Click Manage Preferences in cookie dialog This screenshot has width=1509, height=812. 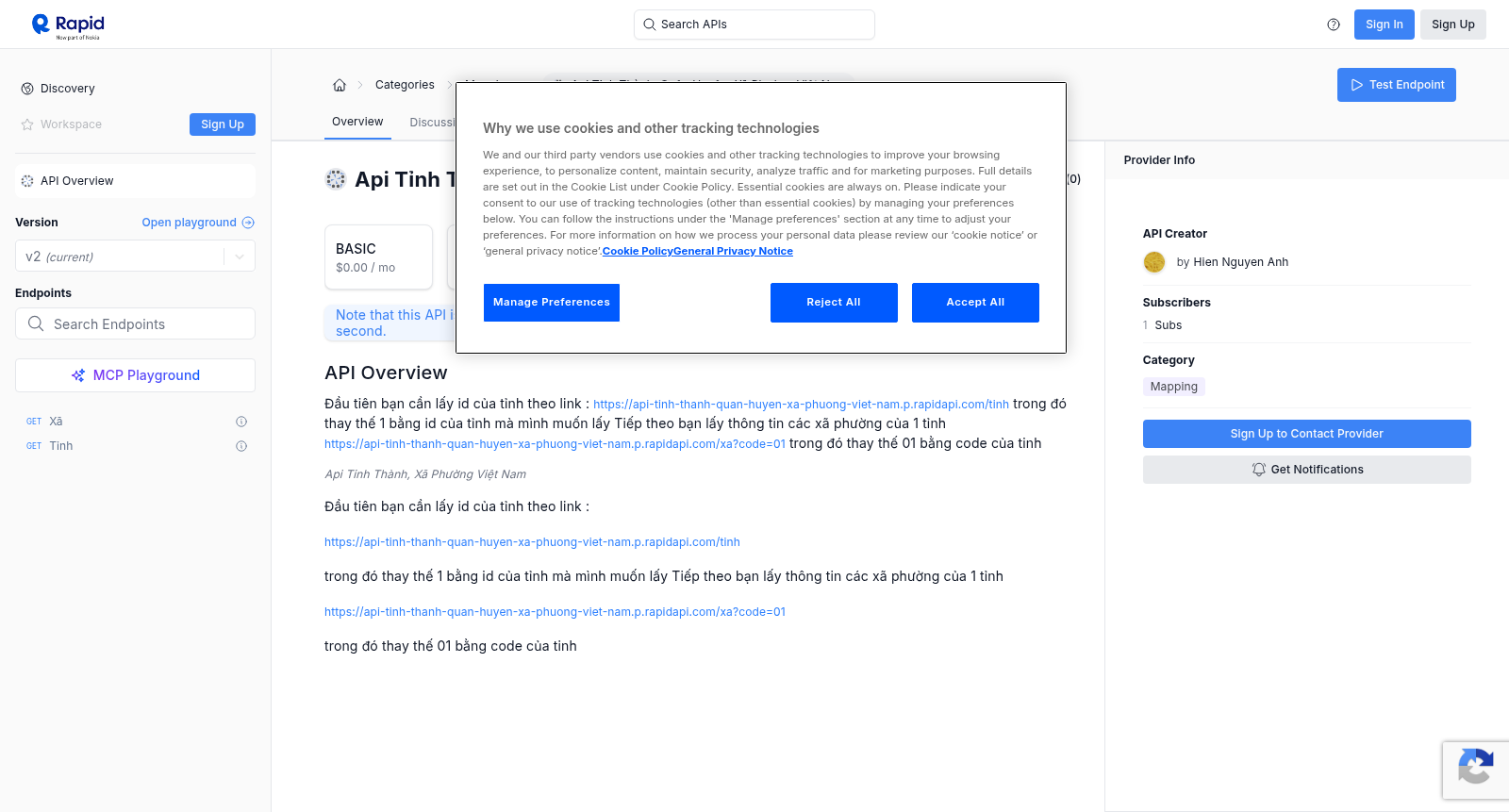(552, 303)
